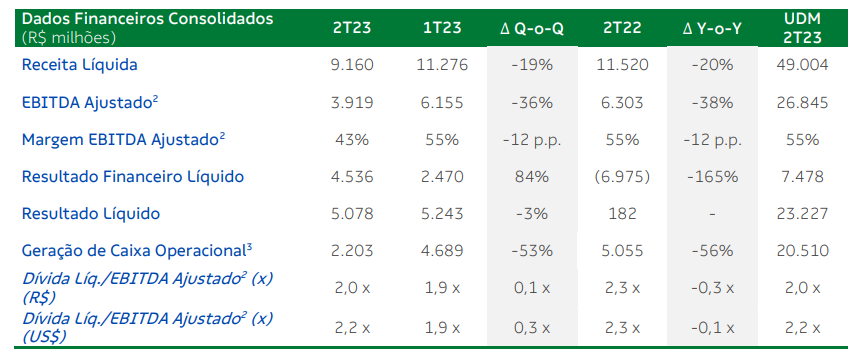Click the Receita Líquida row label
This screenshot has height=360, width=866.
[80, 65]
